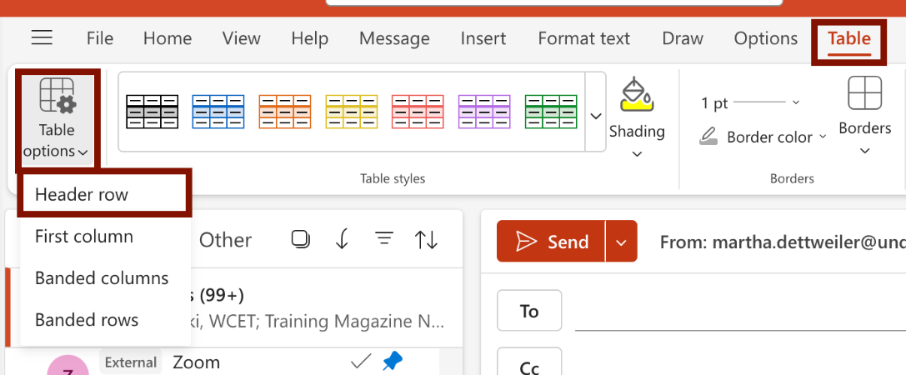Apply the green table style
Viewport: 906px width, 375px height.
[551, 112]
